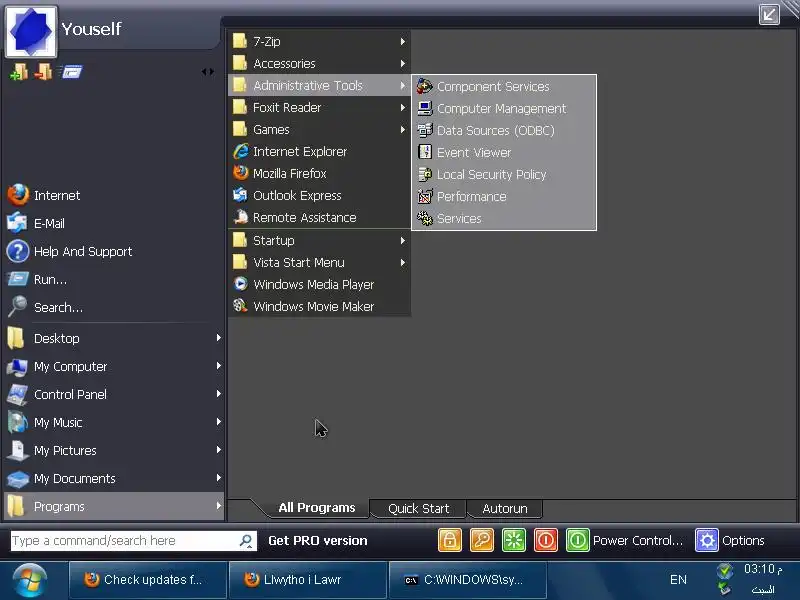This screenshot has width=800, height=600.
Task: Select the Administrative Tools menu entry
Action: click(319, 85)
